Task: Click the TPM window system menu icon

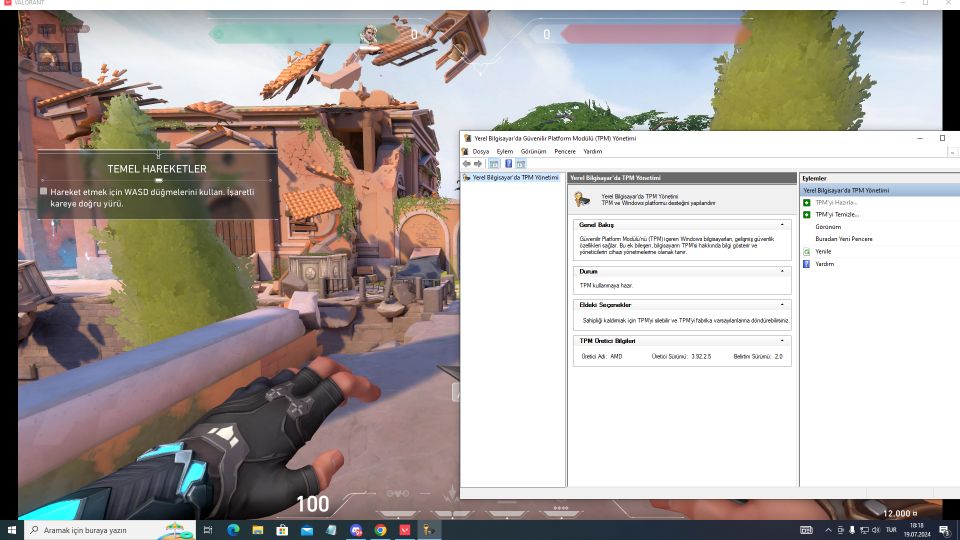Action: coord(467,138)
